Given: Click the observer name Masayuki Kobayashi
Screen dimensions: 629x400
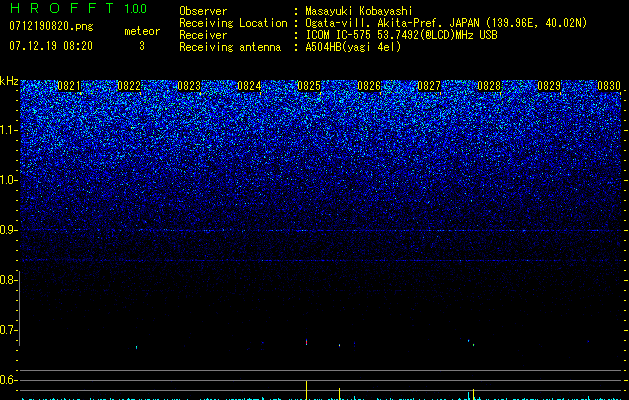Looking at the screenshot, I should click(x=359, y=11).
